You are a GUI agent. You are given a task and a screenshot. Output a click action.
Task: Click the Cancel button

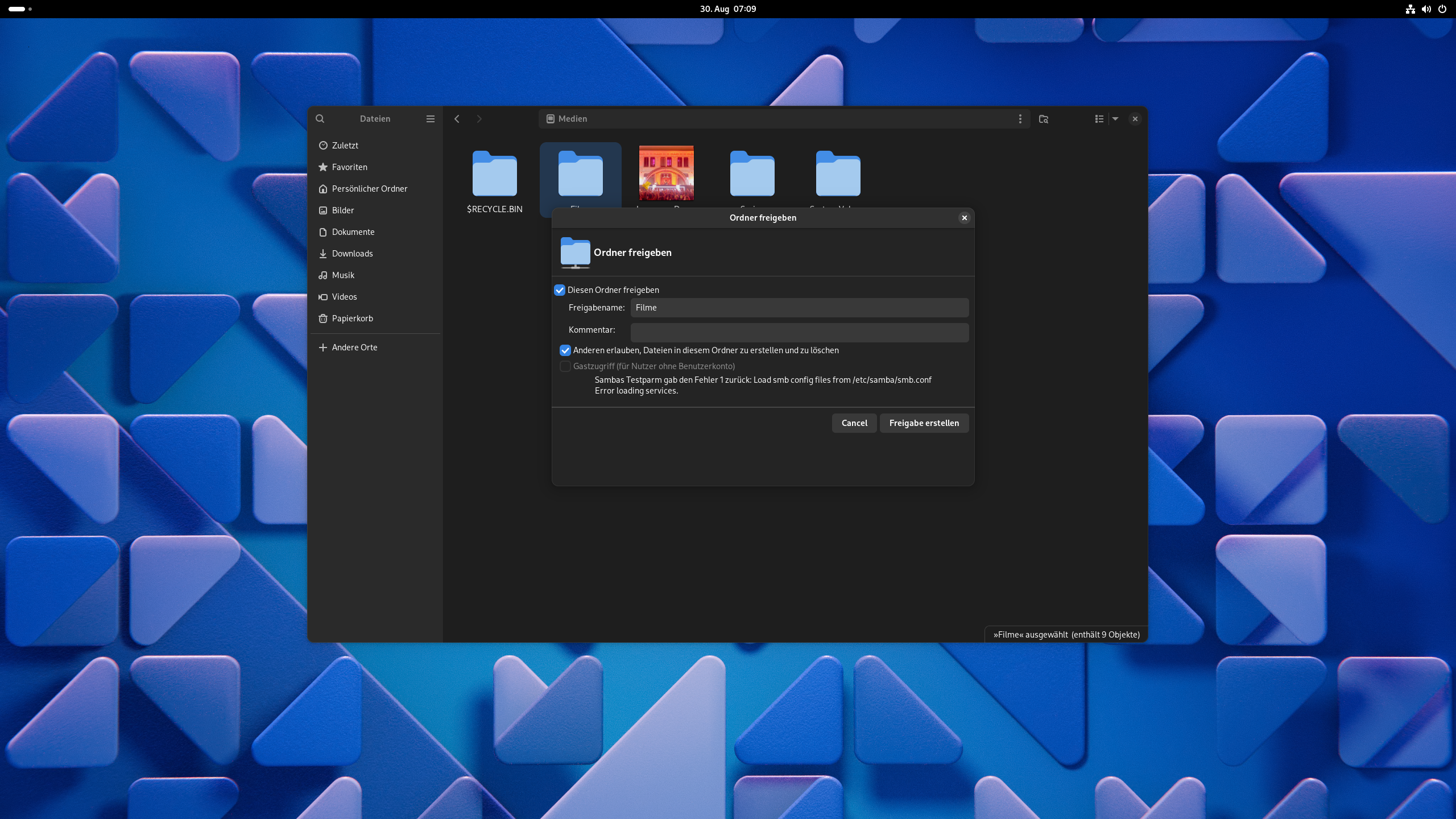(x=854, y=423)
